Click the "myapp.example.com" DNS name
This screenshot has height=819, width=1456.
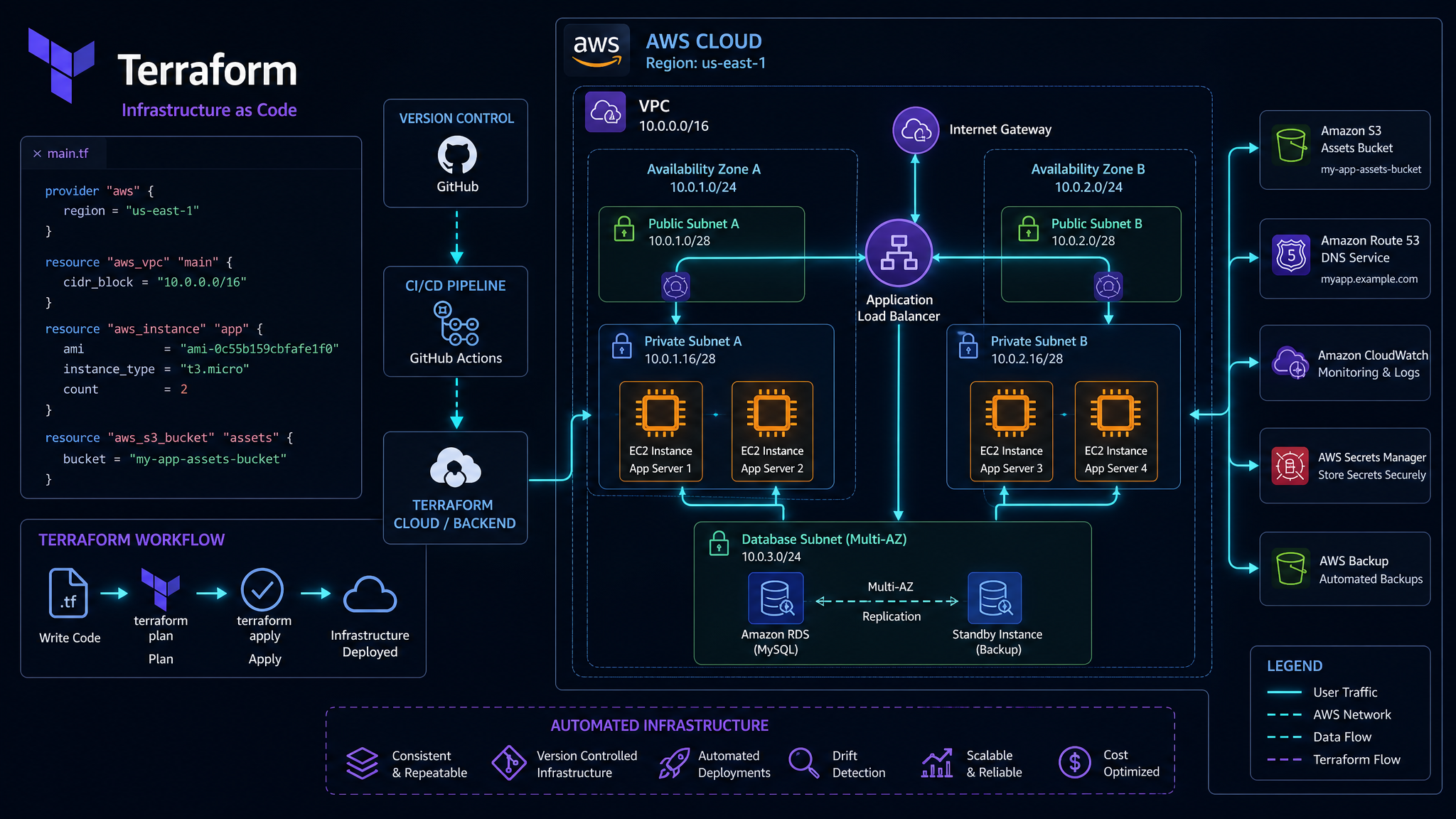coord(1369,279)
